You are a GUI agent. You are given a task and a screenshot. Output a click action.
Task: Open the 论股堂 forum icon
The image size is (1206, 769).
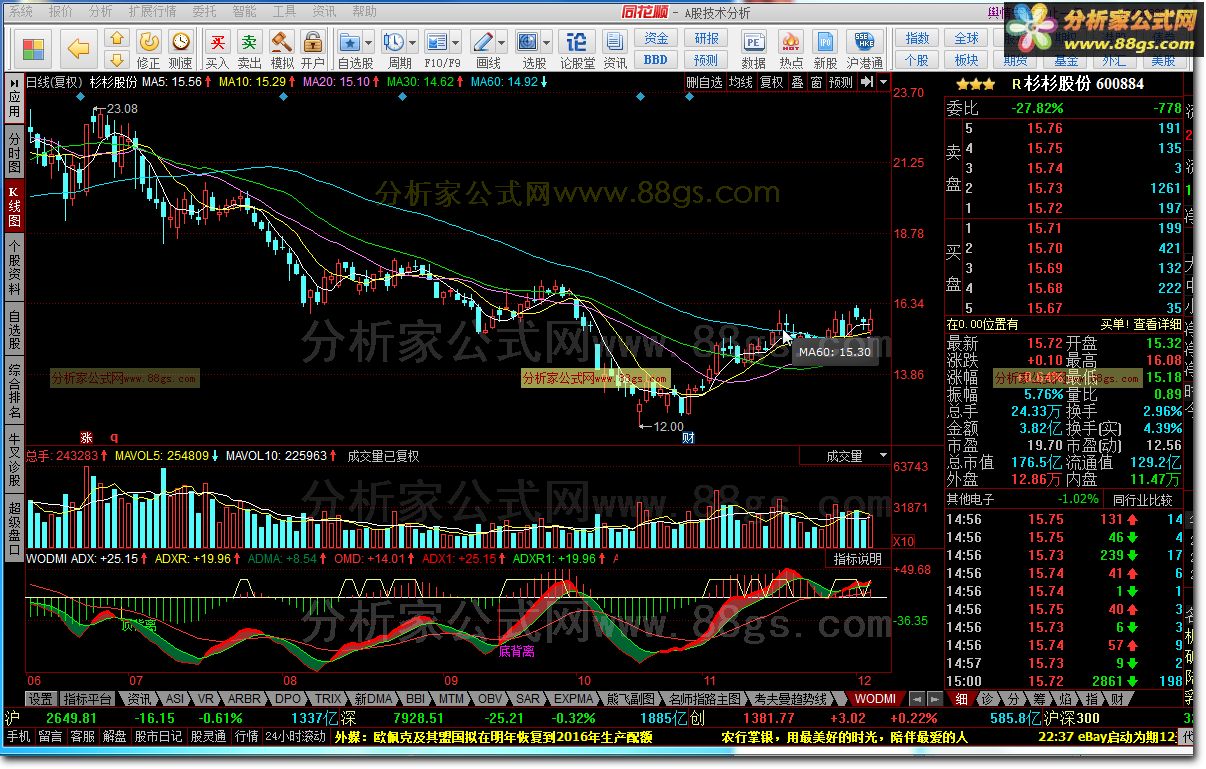pos(576,42)
